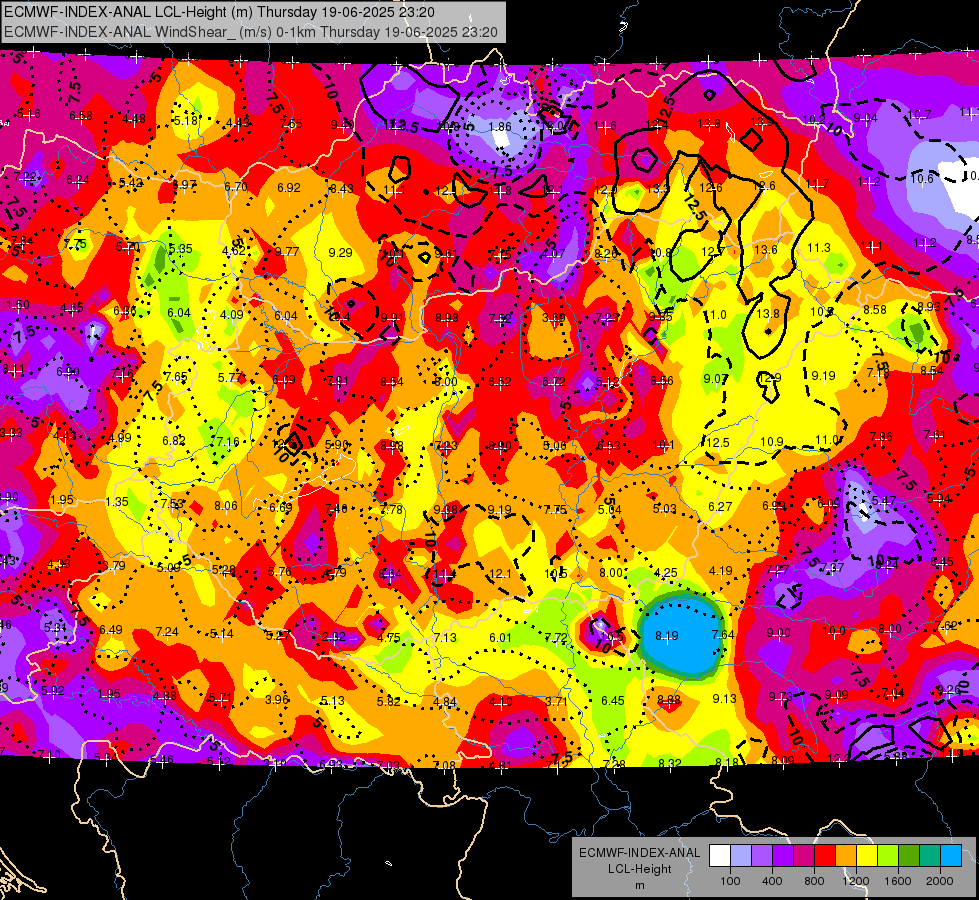
Task: Click the 8.06 shear value on map
Action: (225, 506)
